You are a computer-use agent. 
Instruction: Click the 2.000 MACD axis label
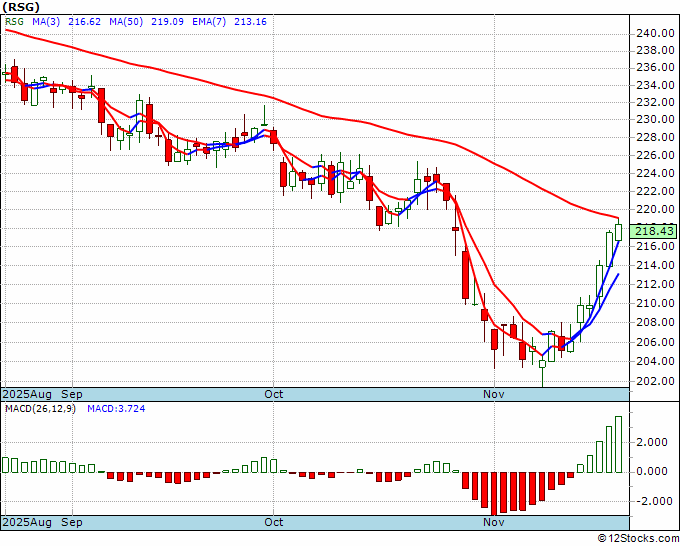click(x=652, y=442)
